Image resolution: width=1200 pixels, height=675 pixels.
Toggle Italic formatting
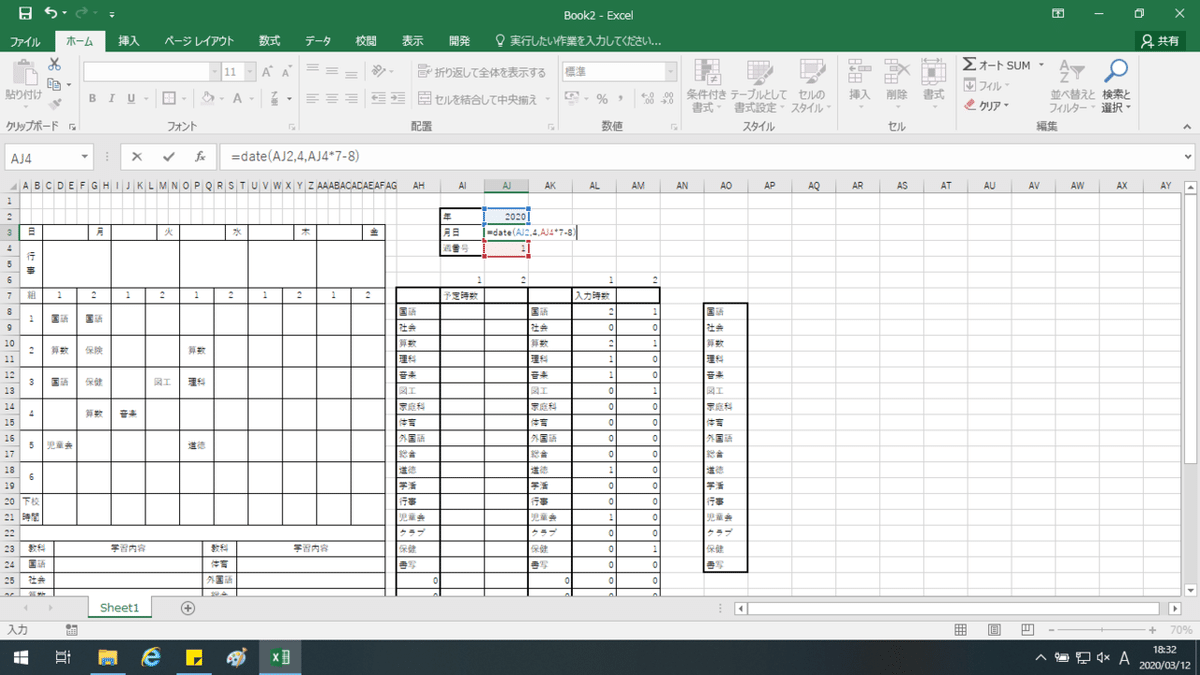click(x=111, y=99)
